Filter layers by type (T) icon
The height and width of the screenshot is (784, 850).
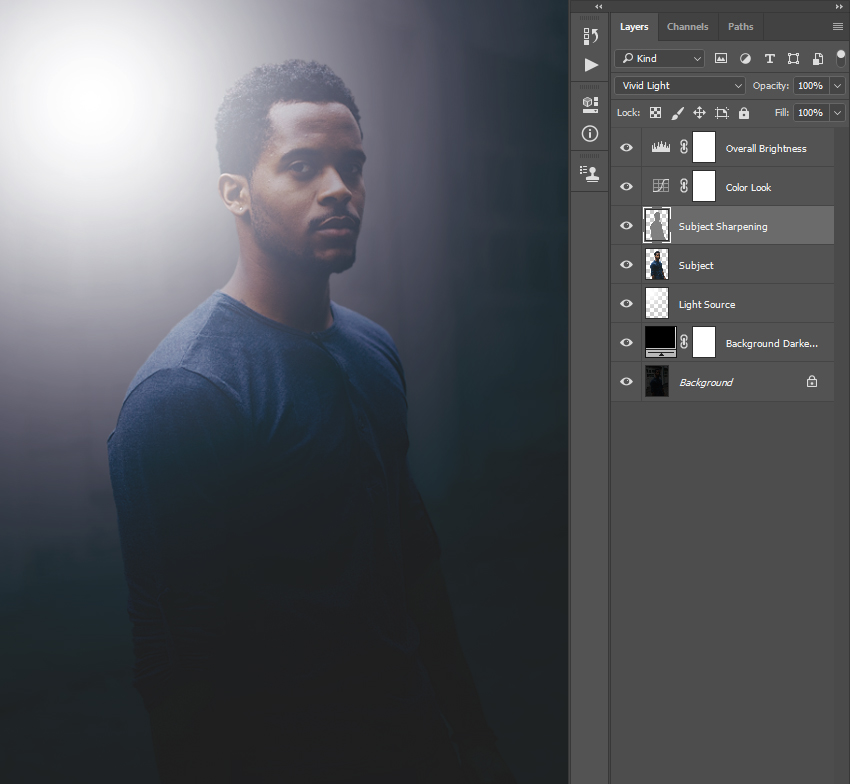[x=769, y=59]
